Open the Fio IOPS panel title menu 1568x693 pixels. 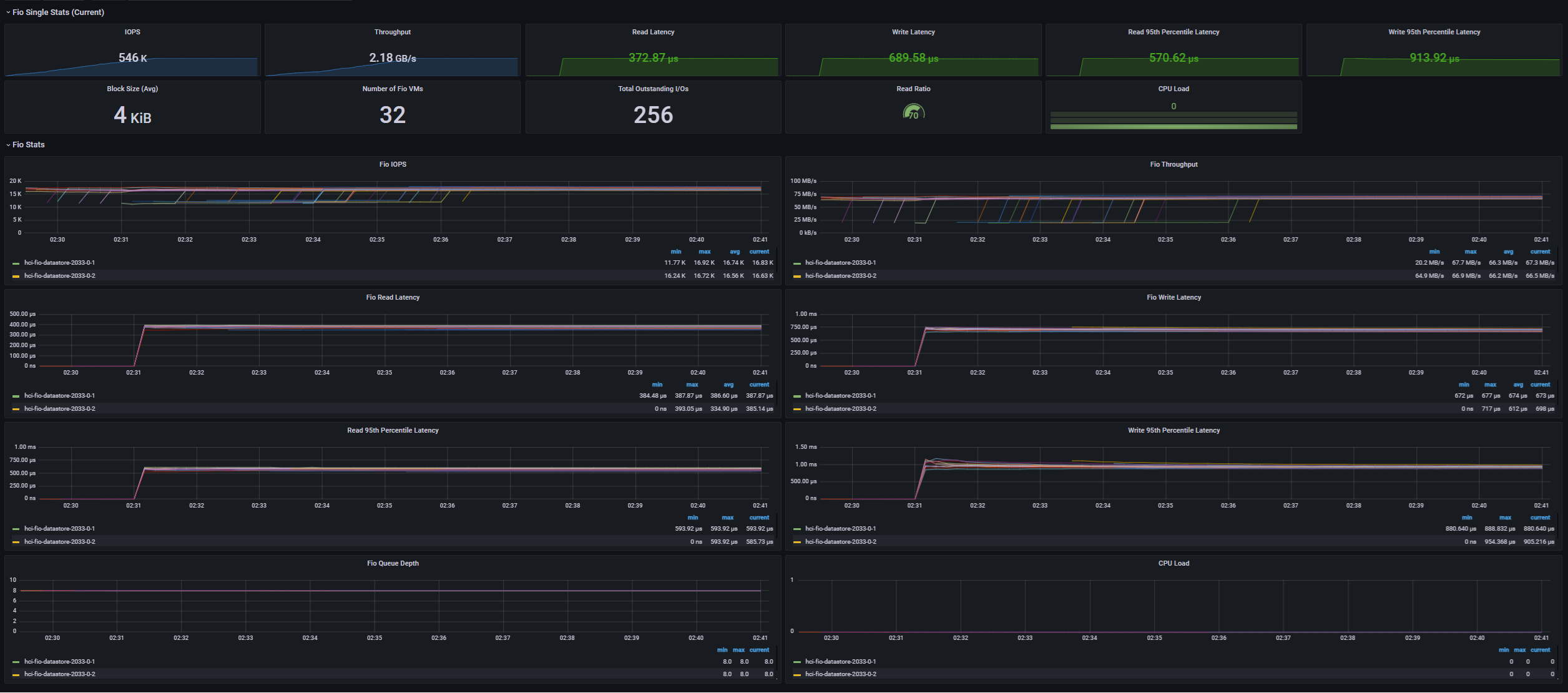click(x=393, y=164)
